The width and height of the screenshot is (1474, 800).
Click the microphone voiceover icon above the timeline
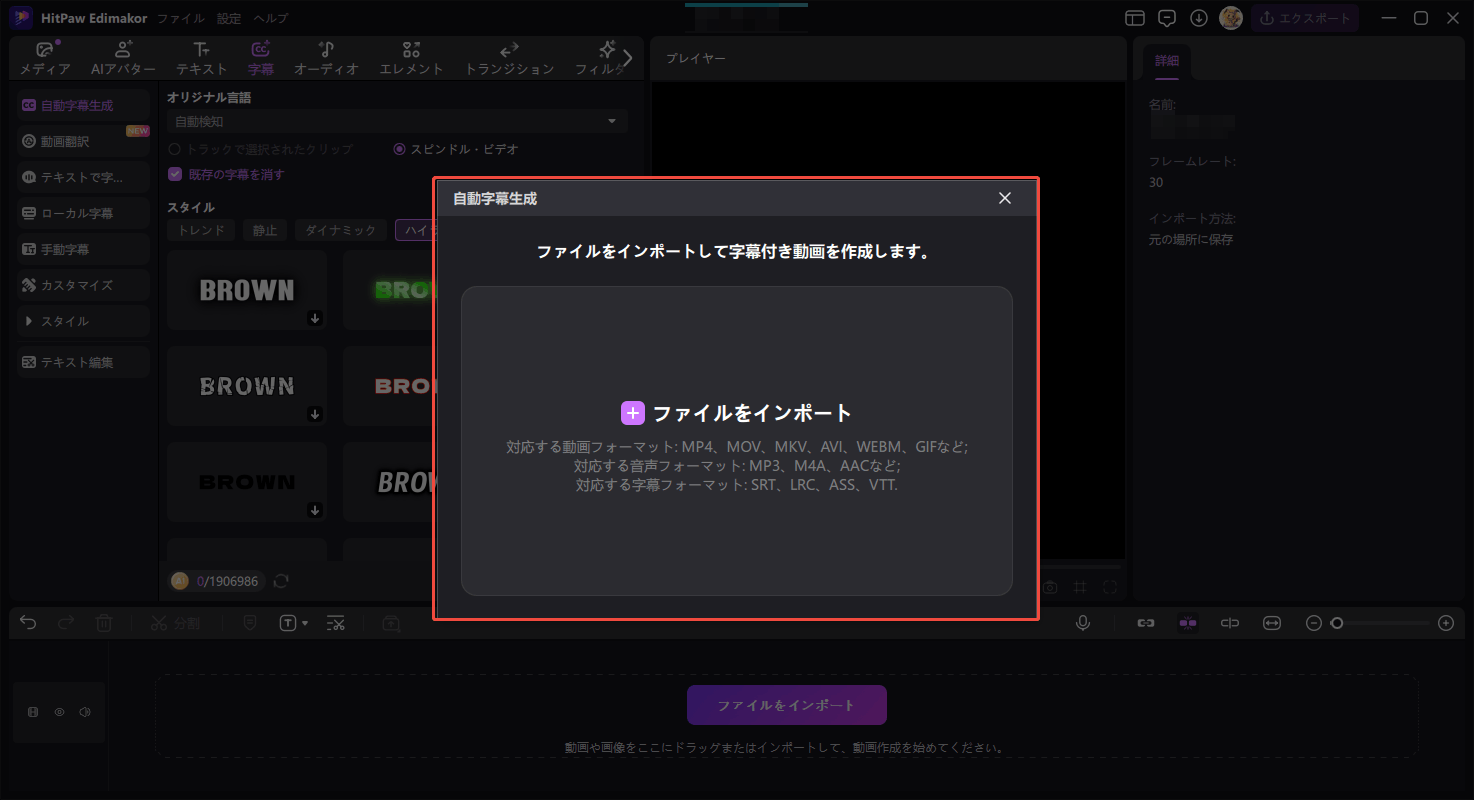(1083, 622)
